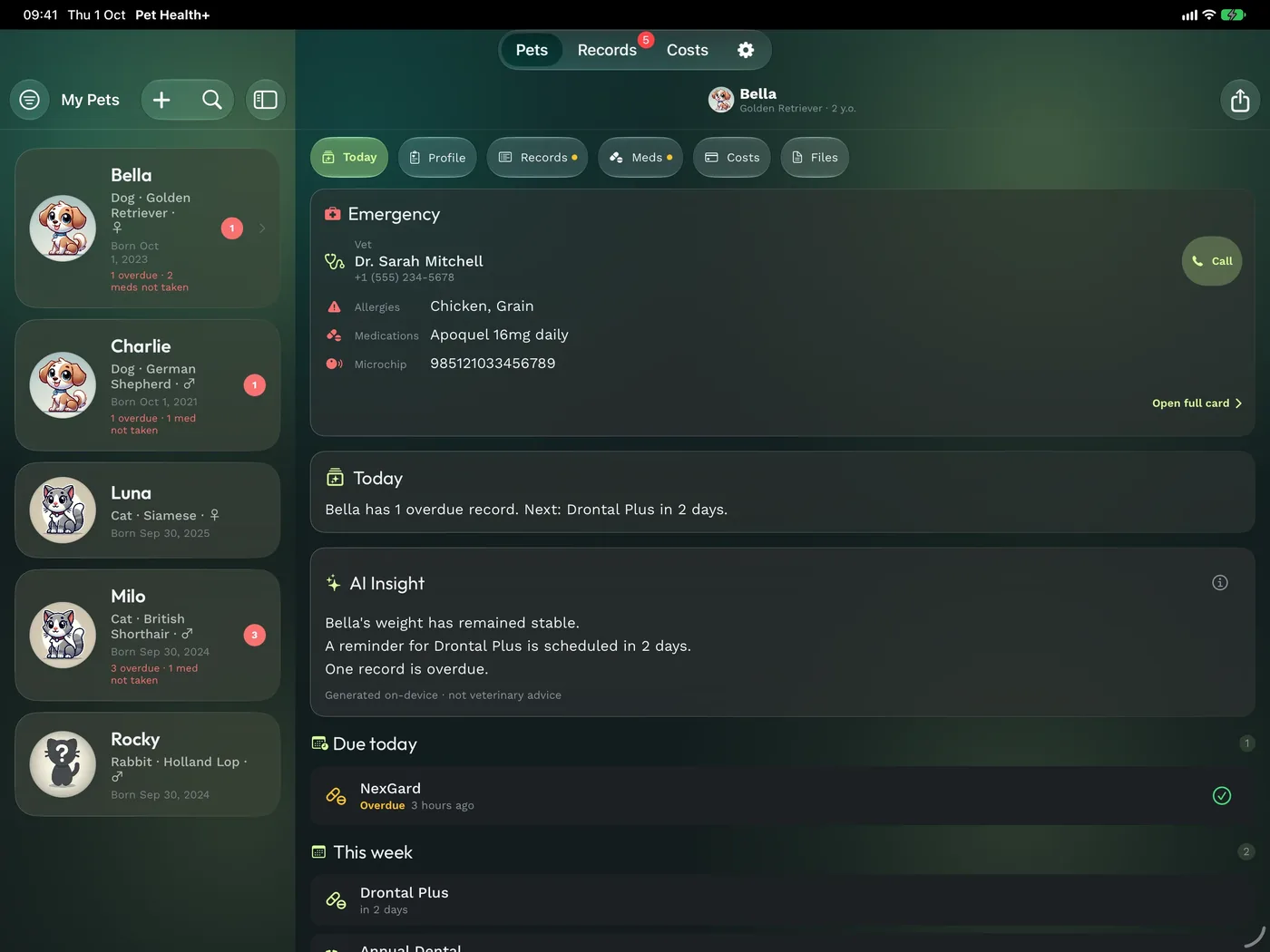Open the Files pill tab
This screenshot has width=1270, height=952.
(x=815, y=158)
